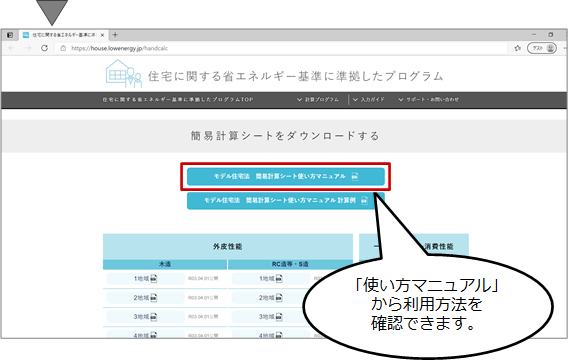Minimize the browser window
The width and height of the screenshot is (568, 360).
(x=534, y=34)
